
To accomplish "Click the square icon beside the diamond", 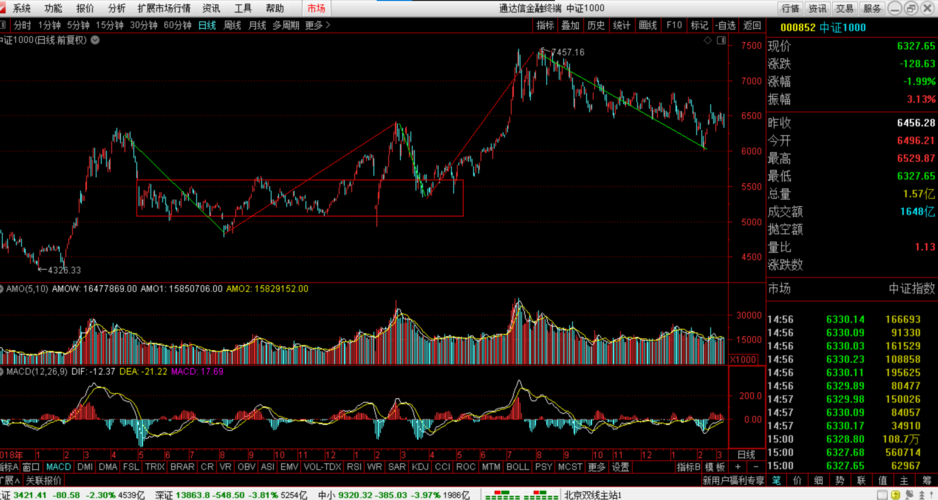I will click(720, 40).
